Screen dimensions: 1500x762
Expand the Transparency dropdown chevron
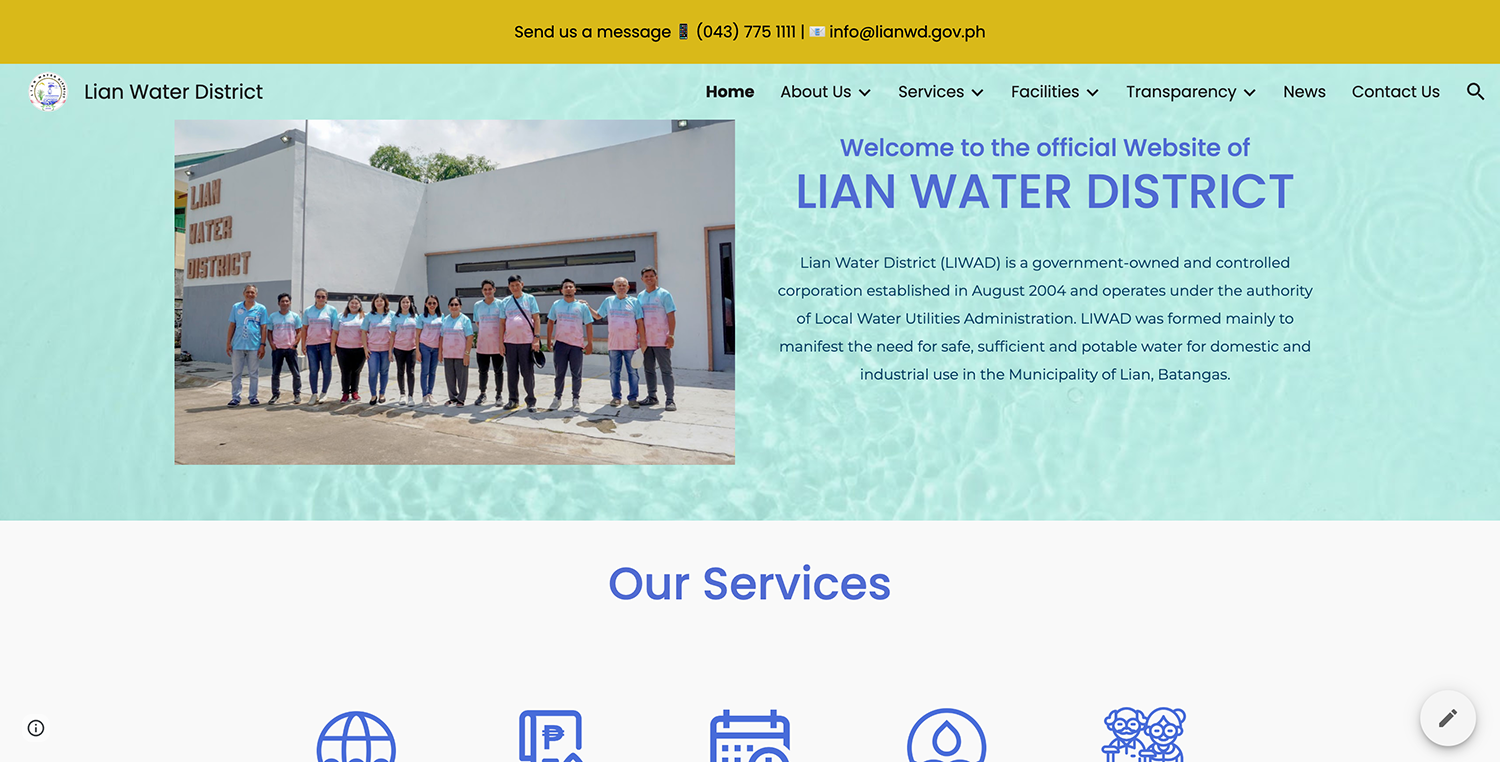pos(1249,92)
